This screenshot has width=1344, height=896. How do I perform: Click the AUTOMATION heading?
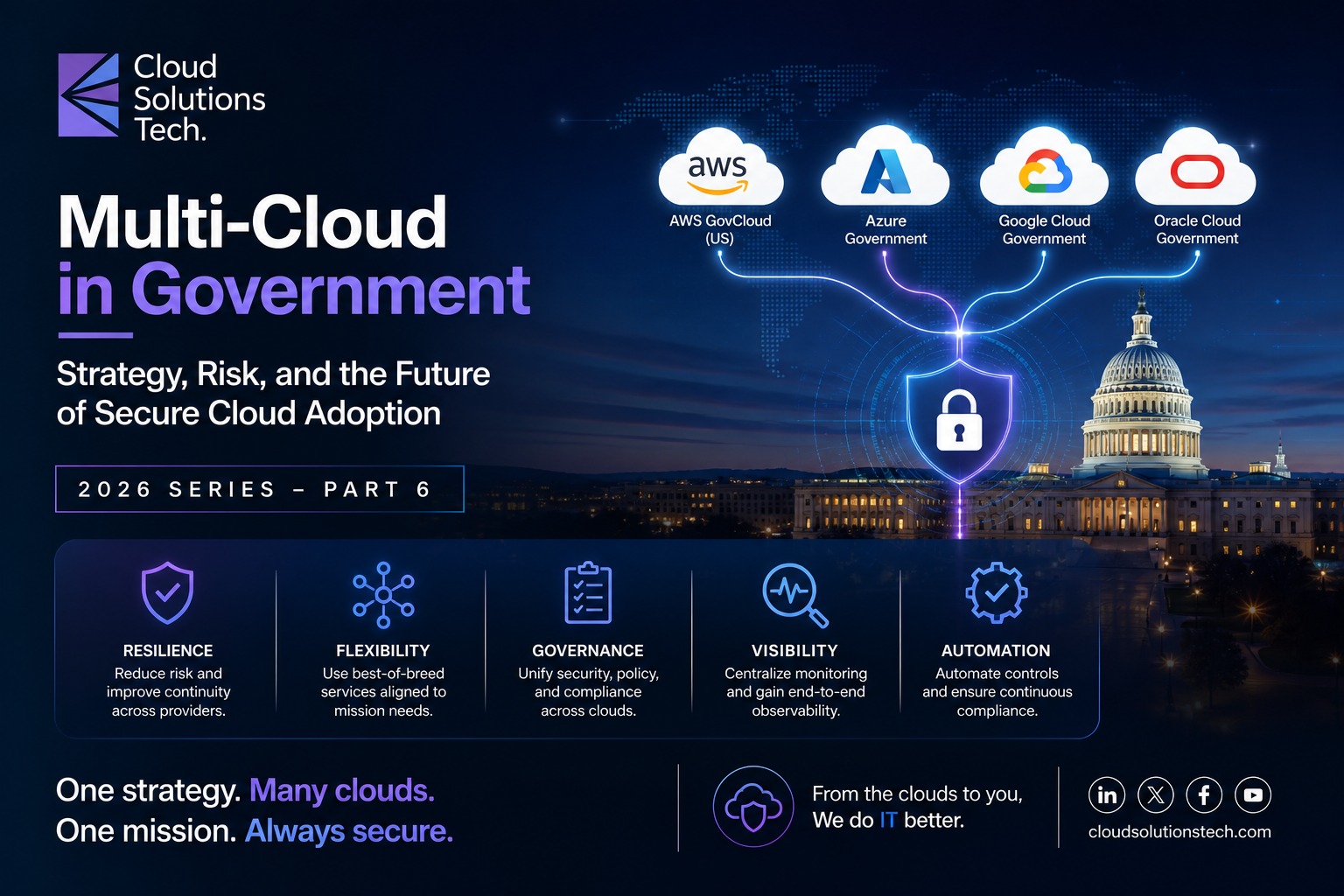(996, 651)
